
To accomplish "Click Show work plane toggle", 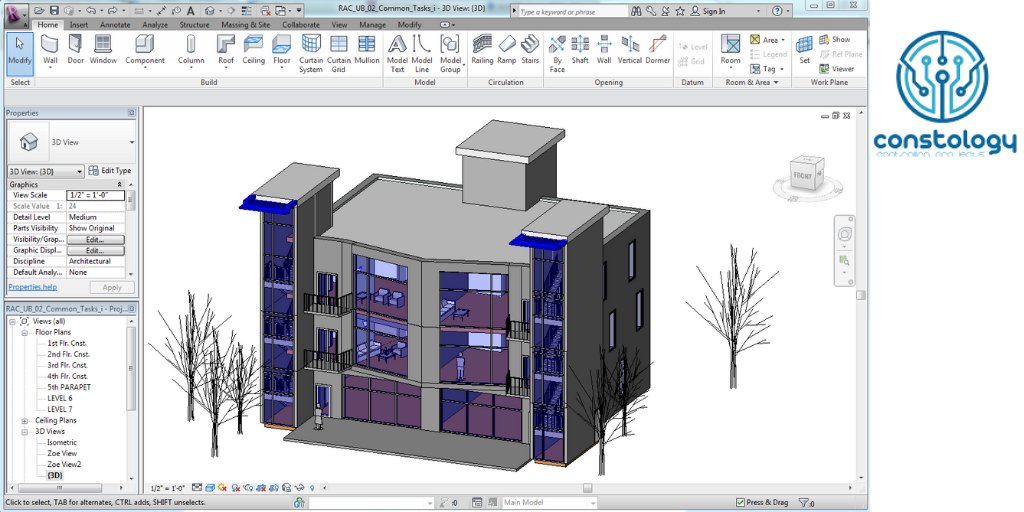I will (835, 39).
